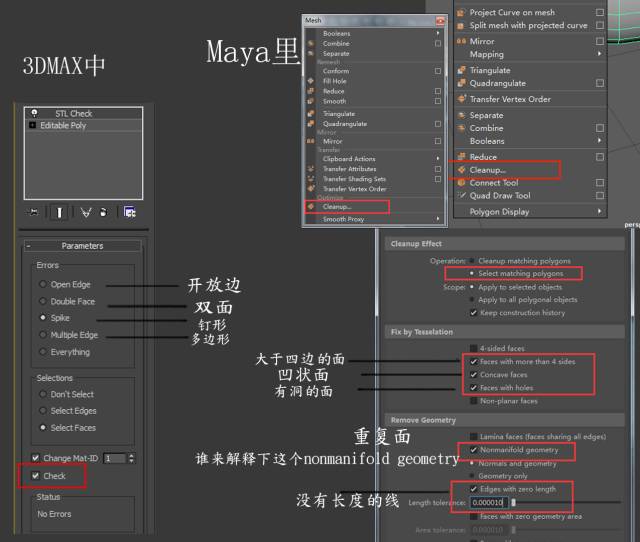Toggle Nonmanifold geometry checkbox
Image resolution: width=640 pixels, height=542 pixels.
click(473, 449)
